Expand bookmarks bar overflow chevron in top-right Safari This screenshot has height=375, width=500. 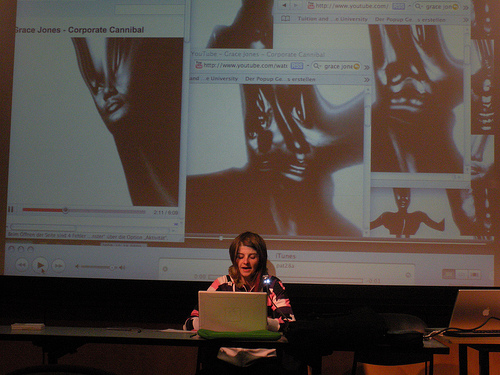[466, 20]
